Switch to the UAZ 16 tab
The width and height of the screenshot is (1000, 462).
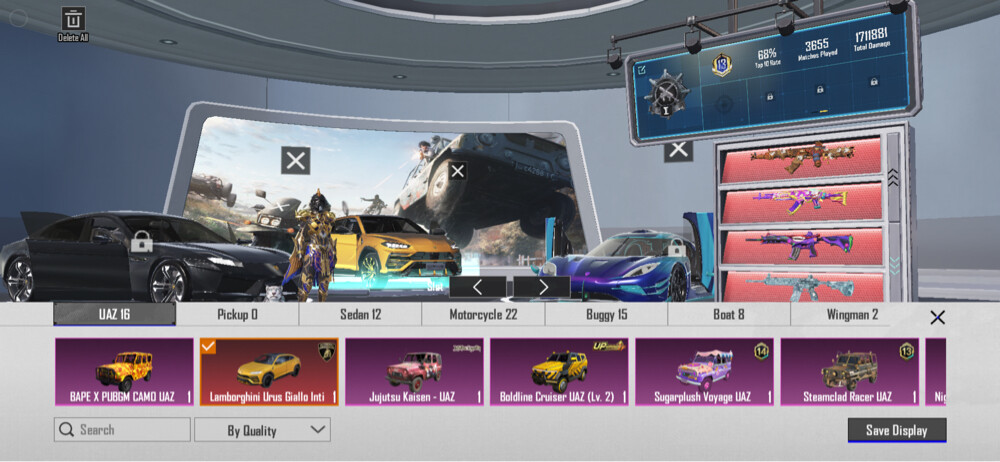(115, 314)
